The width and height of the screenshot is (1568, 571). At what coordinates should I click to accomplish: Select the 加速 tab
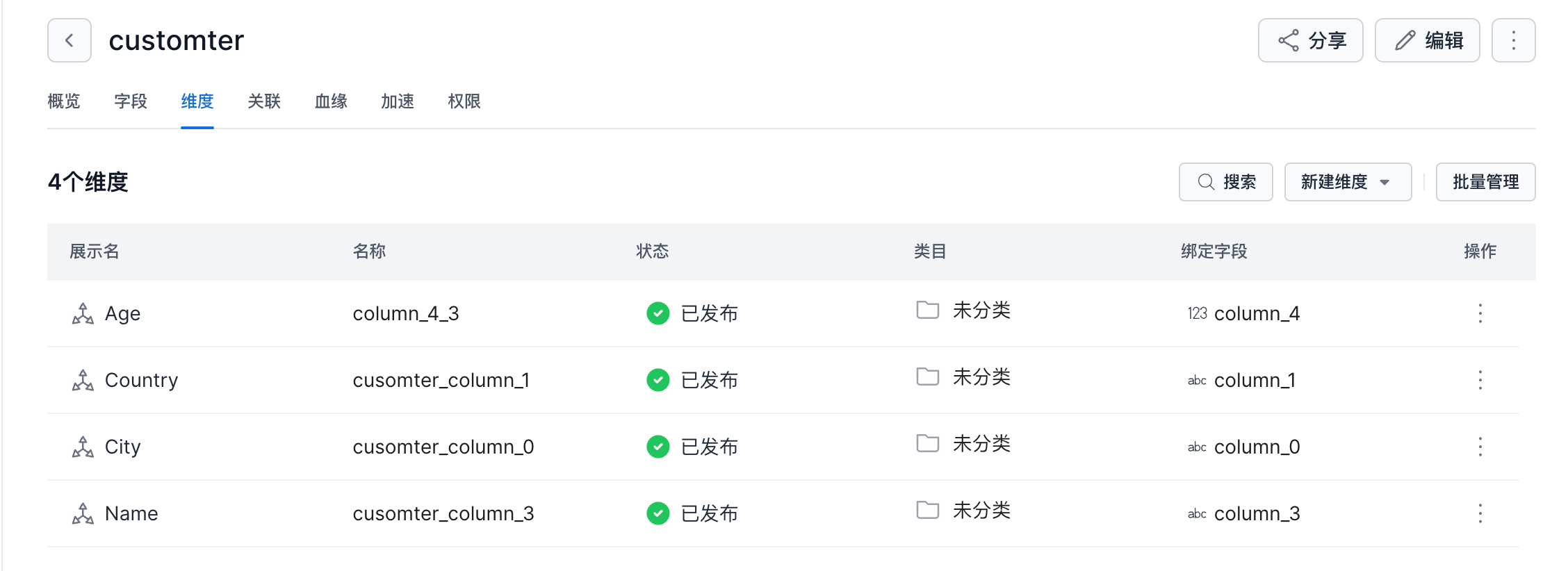click(x=398, y=101)
